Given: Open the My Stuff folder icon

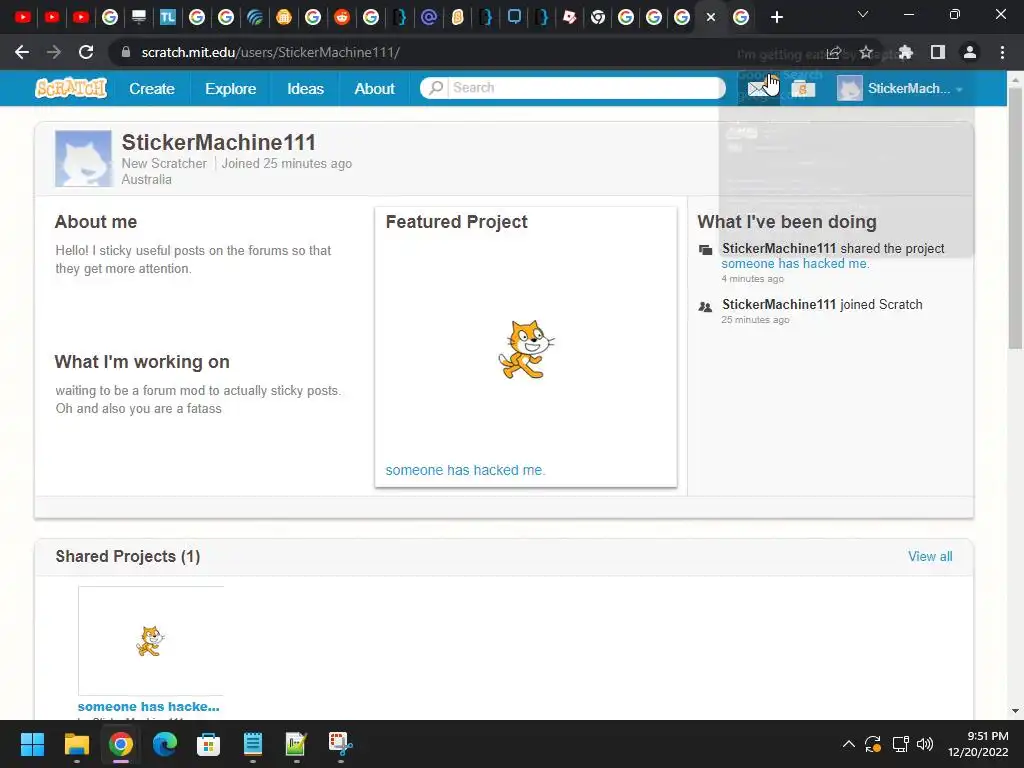Looking at the screenshot, I should (803, 89).
